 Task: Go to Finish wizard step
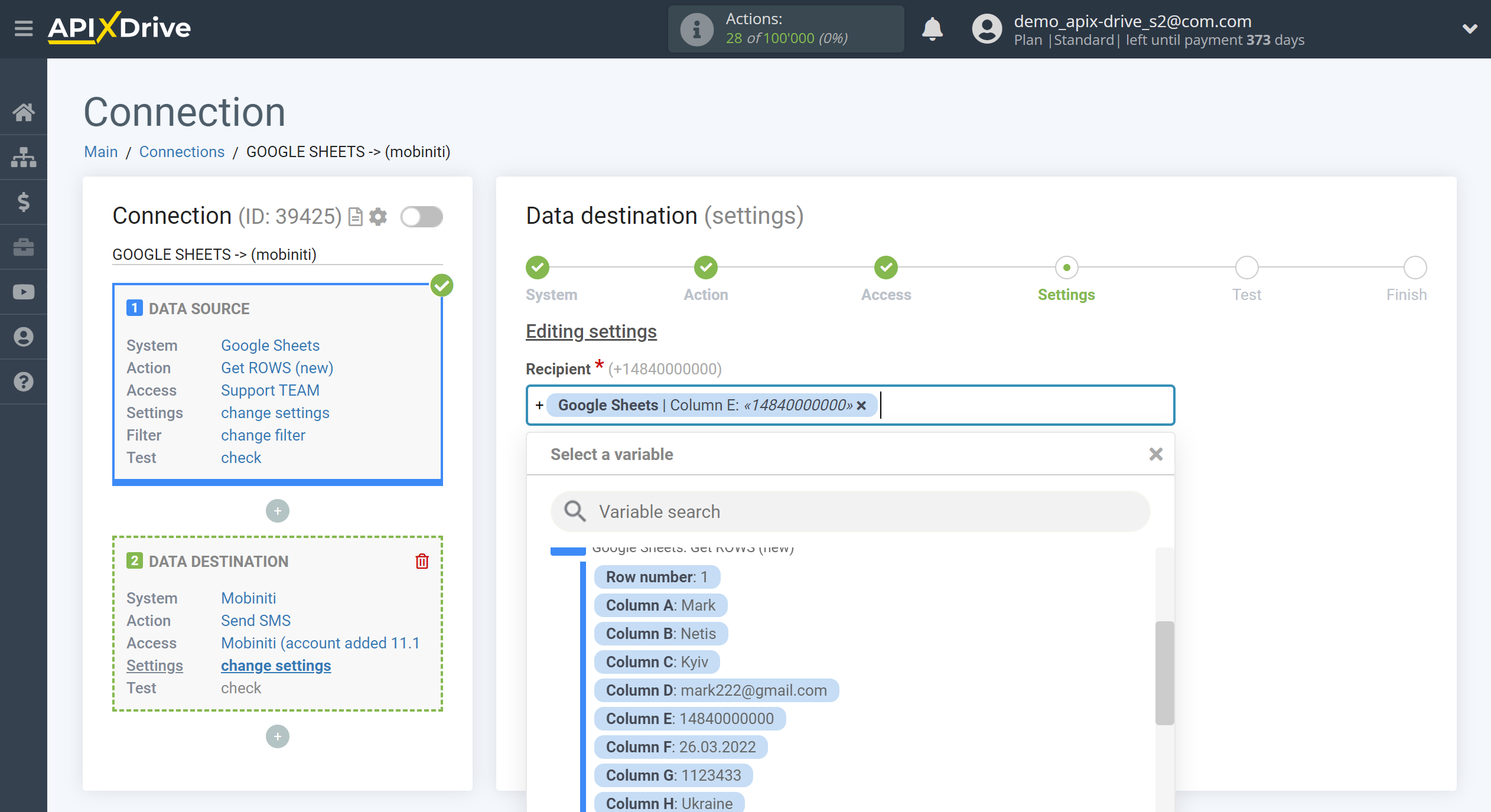tap(1415, 268)
